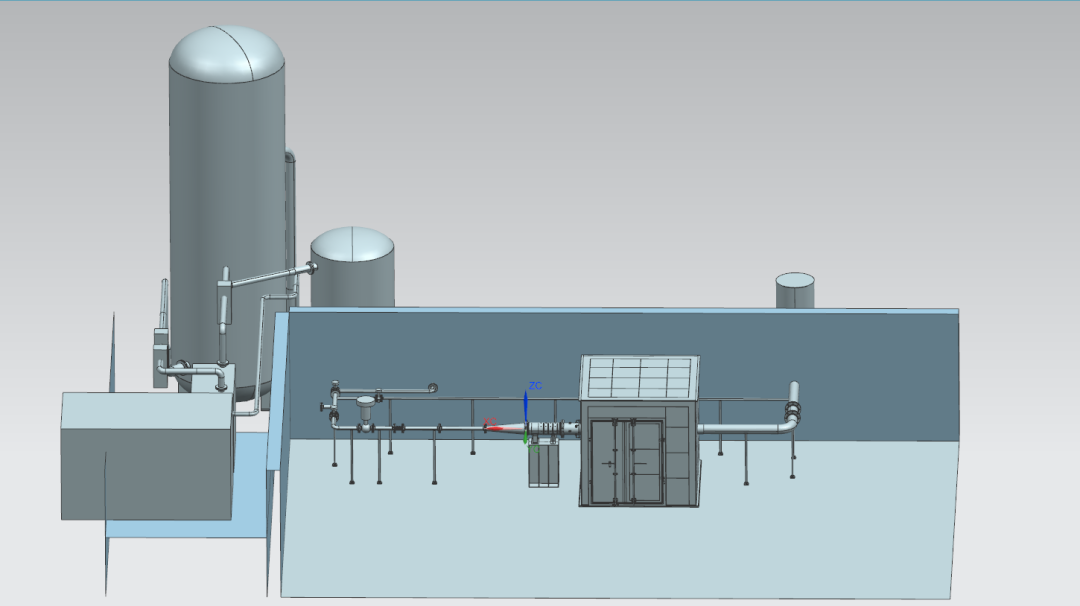This screenshot has width=1080, height=606.
Task: Click the curled pipe end above the left pipeline
Action: (432, 388)
